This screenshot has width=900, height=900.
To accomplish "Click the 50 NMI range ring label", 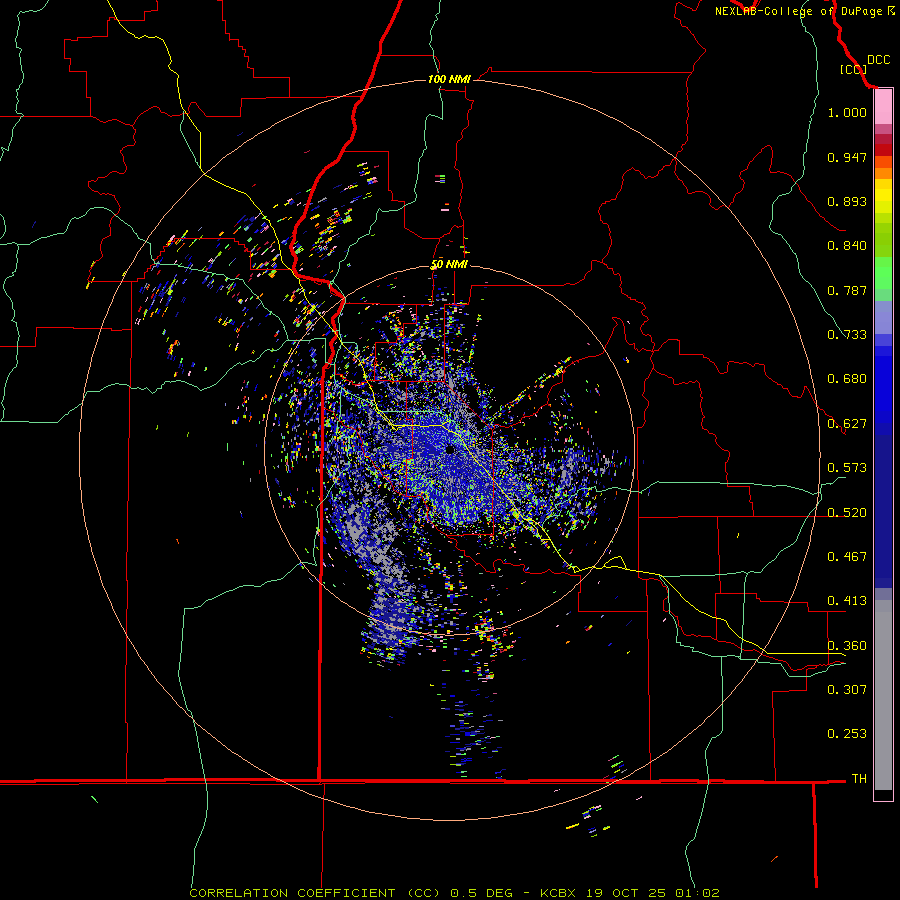I will (x=449, y=265).
